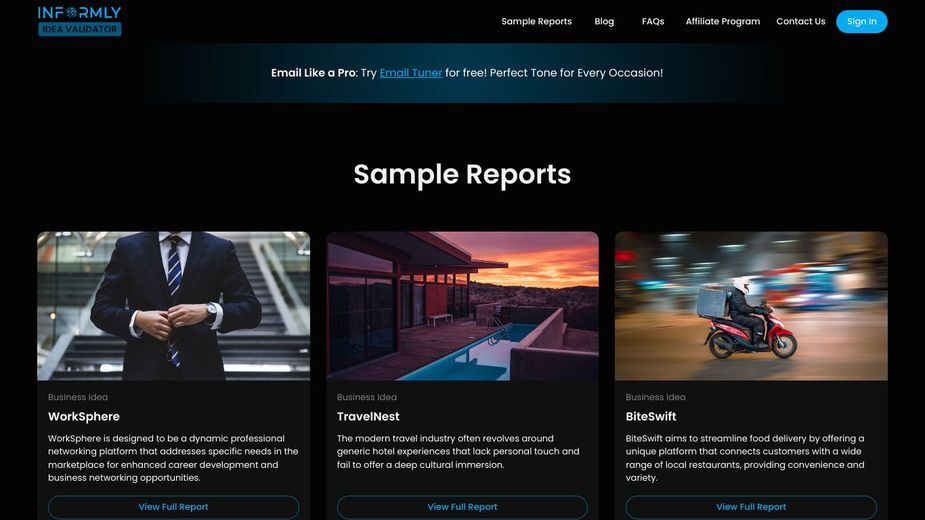This screenshot has width=925, height=520.
Task: Click the Informly Idea Validator logo
Action: tap(80, 21)
